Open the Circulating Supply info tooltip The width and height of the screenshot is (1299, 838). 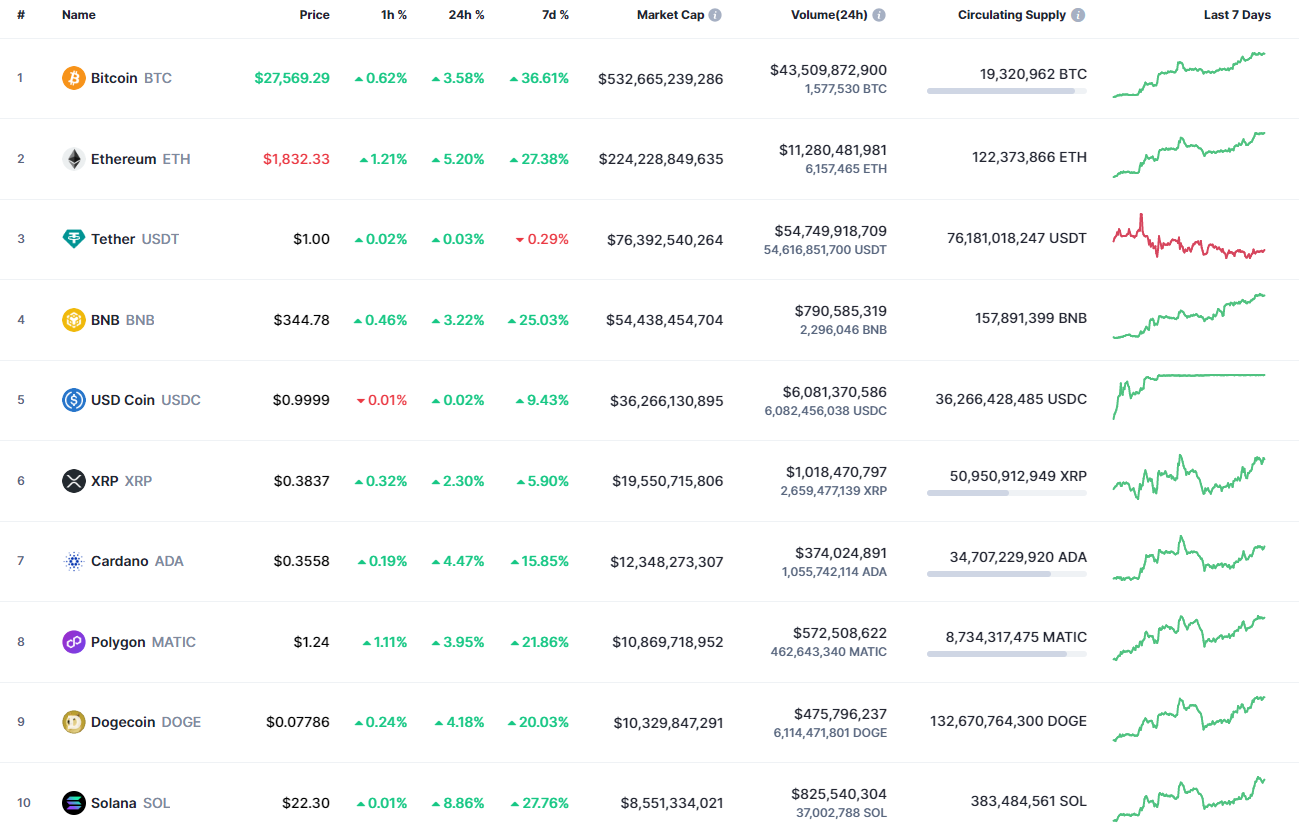pyautogui.click(x=1077, y=14)
